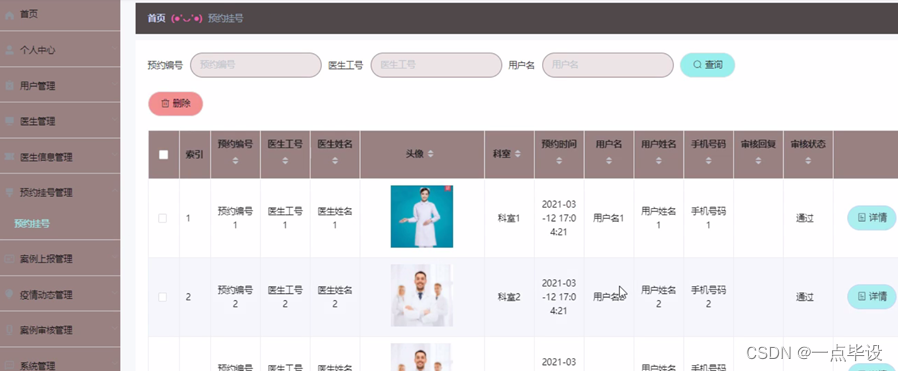Viewport: 898px width, 371px height.
Task: Focus the 预约编号 search field
Action: tap(255, 65)
